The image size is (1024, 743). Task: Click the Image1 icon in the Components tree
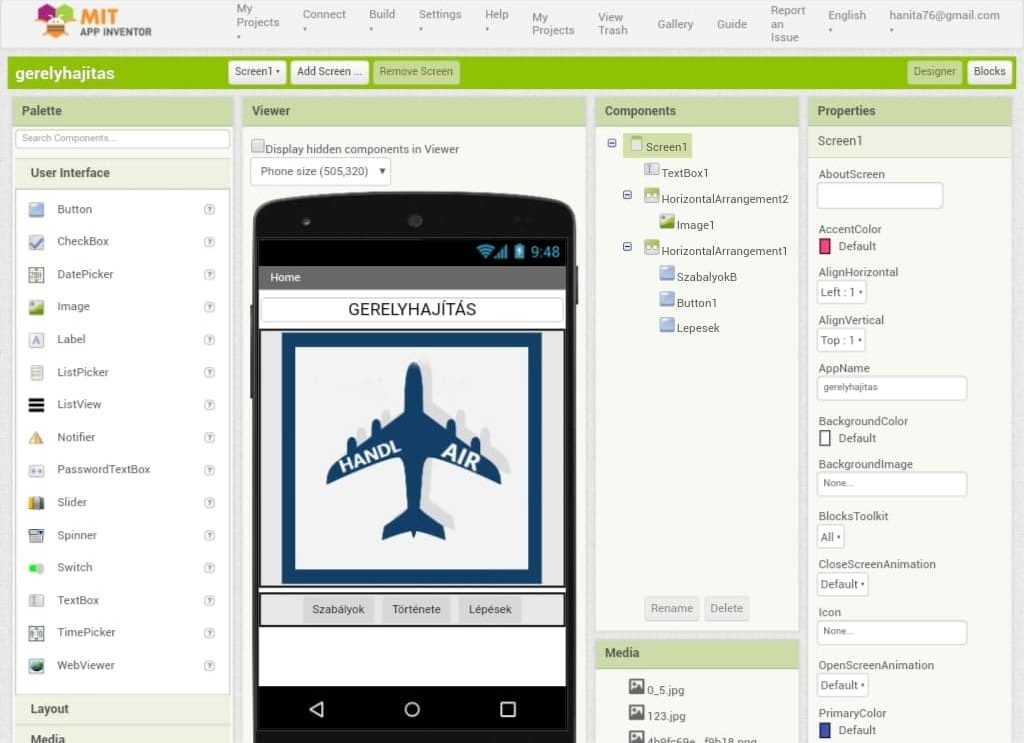pos(667,223)
